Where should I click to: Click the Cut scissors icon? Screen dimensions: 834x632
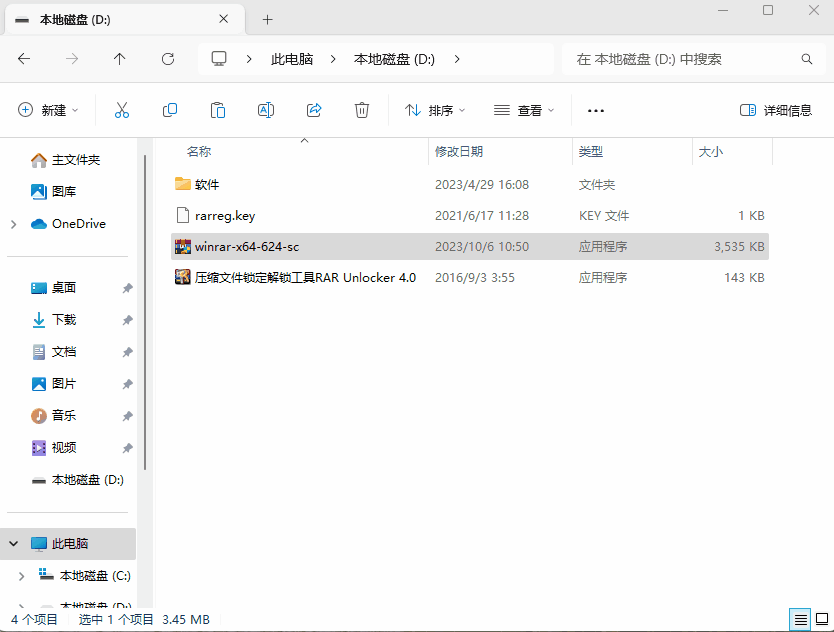click(x=122, y=110)
